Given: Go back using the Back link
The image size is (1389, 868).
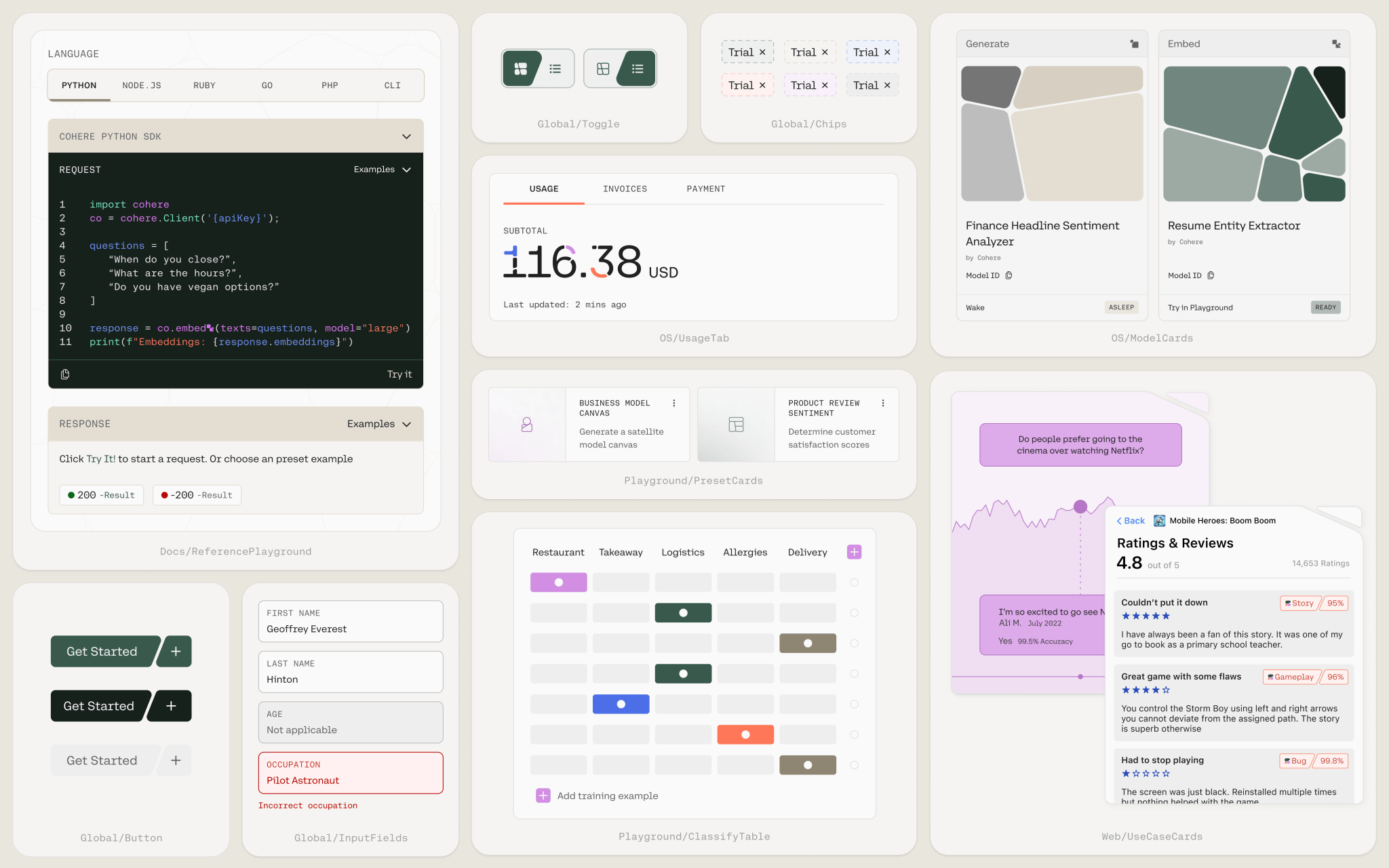Looking at the screenshot, I should [x=1131, y=521].
